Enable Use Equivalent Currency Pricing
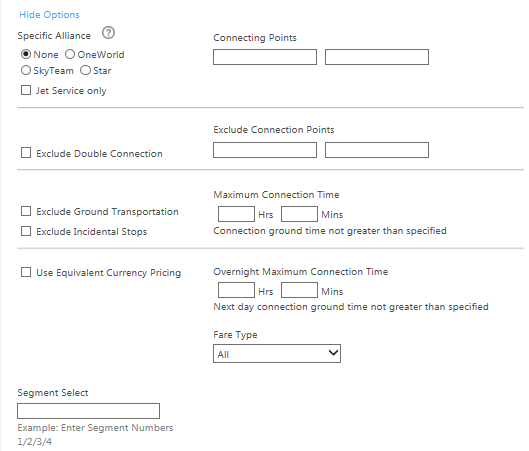 pos(26,272)
